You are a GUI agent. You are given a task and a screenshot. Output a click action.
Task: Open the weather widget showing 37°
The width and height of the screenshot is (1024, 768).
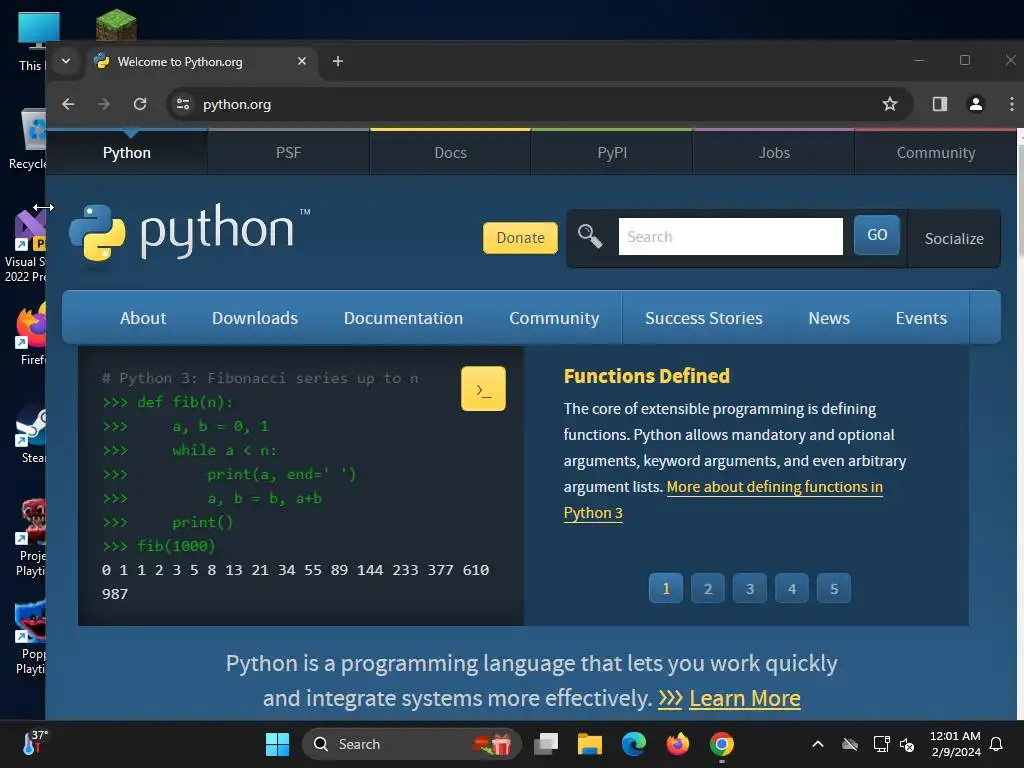tap(35, 743)
